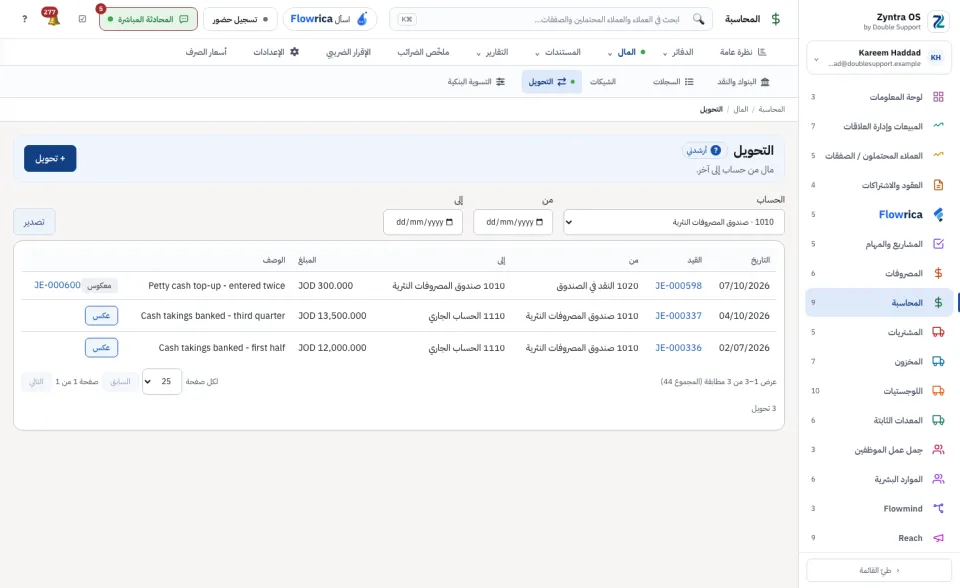960x588 pixels.
Task: Switch to التسوية البنكية sub-tab
Action: pos(476,81)
